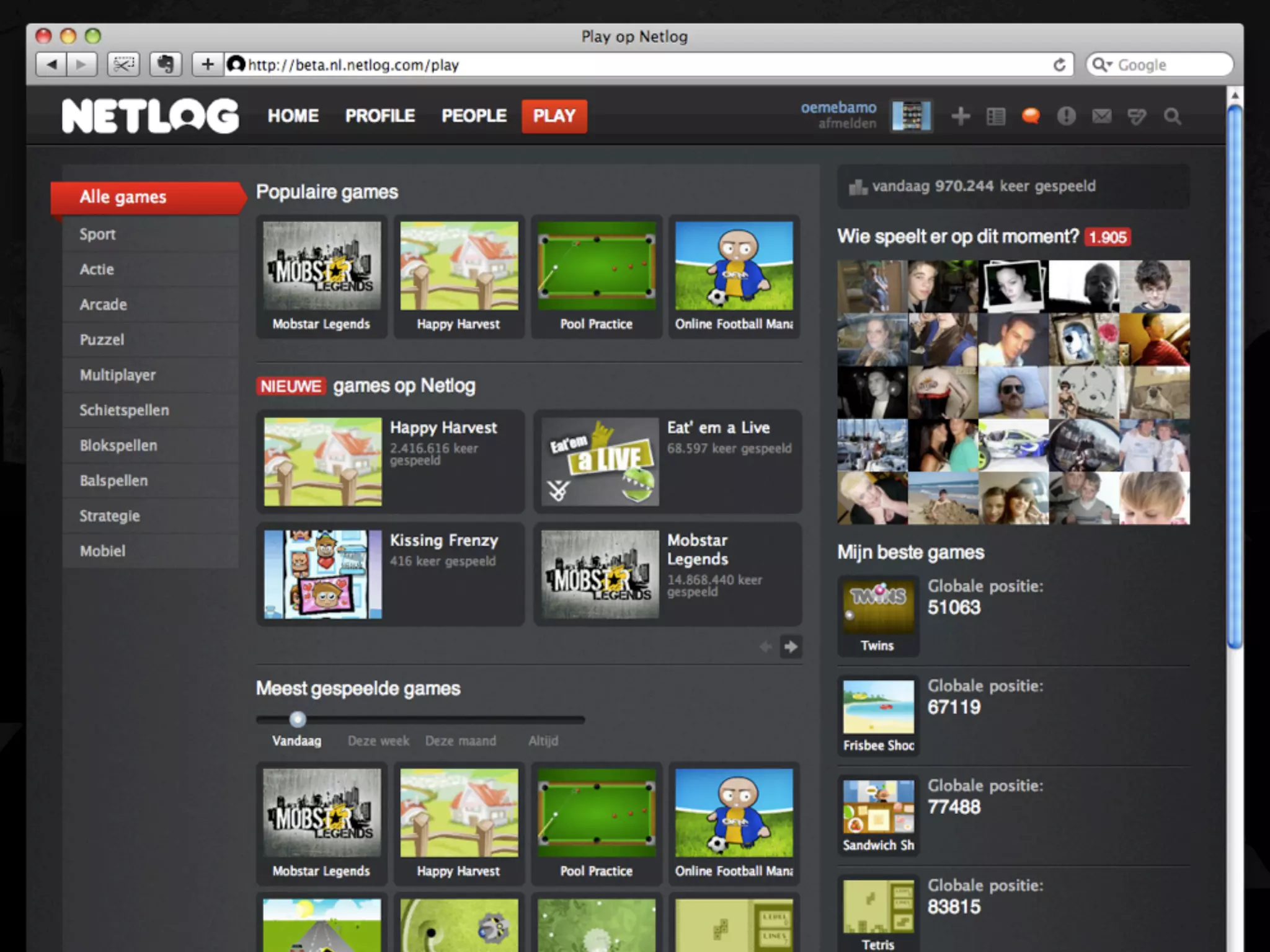Select the Altijd time filter
Image resolution: width=1270 pixels, height=952 pixels.
(x=543, y=741)
